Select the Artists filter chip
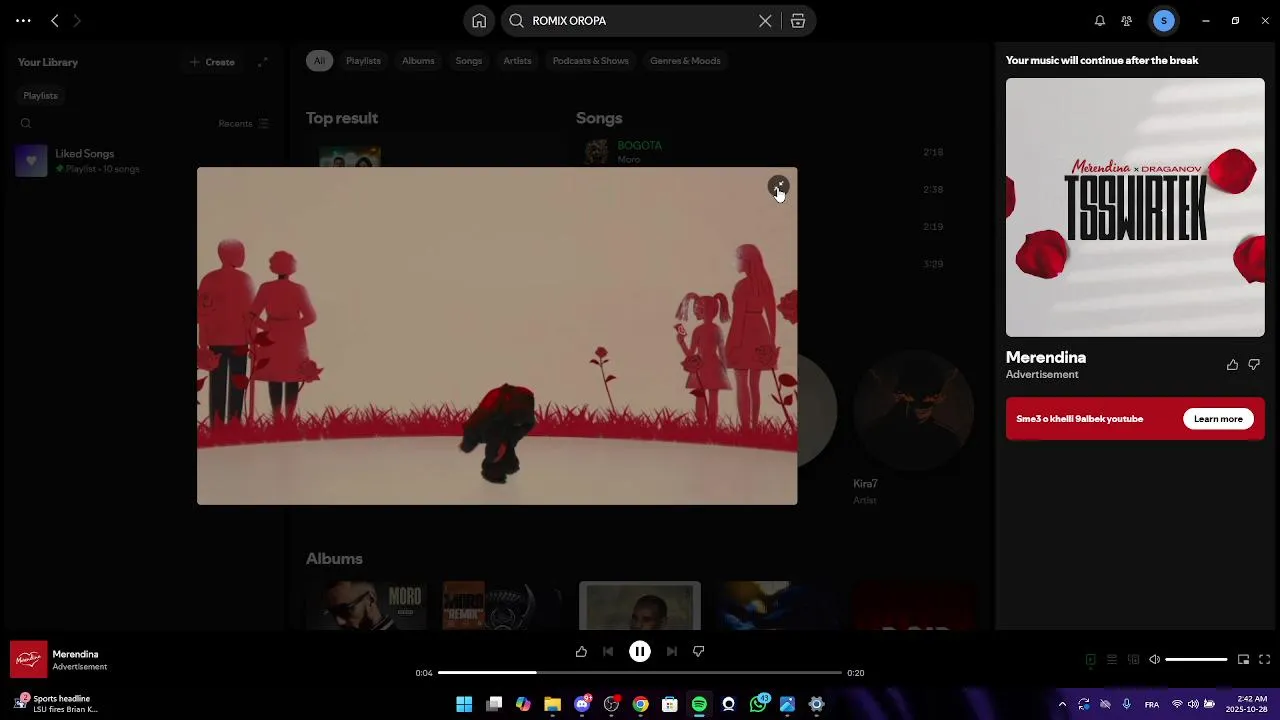 click(517, 61)
